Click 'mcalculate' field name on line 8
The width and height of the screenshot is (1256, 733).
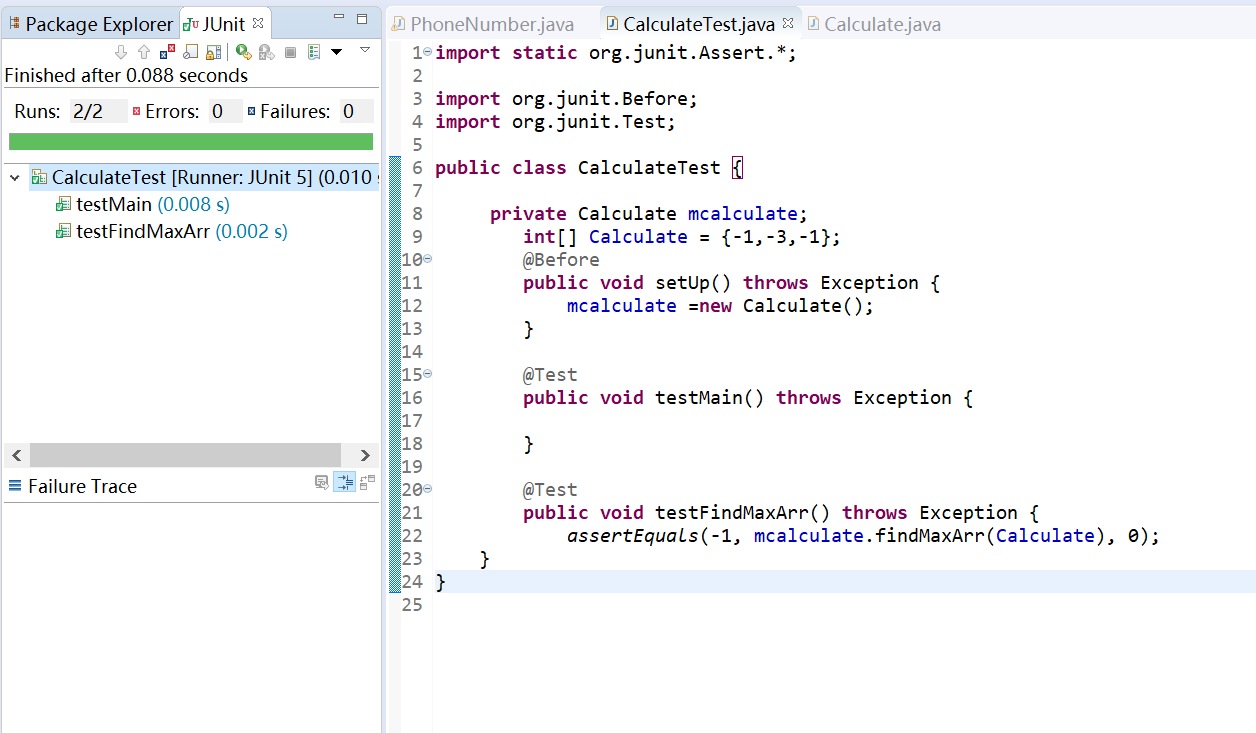click(x=742, y=214)
